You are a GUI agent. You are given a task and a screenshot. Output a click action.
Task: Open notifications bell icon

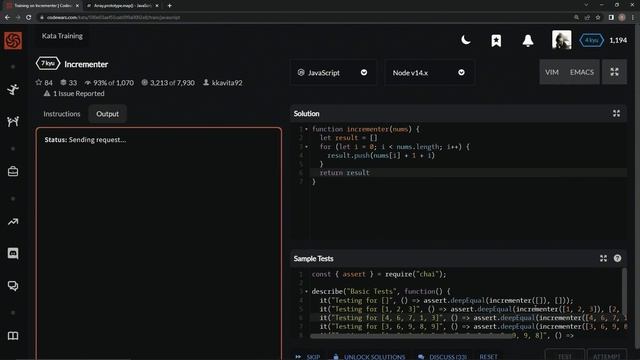point(528,40)
